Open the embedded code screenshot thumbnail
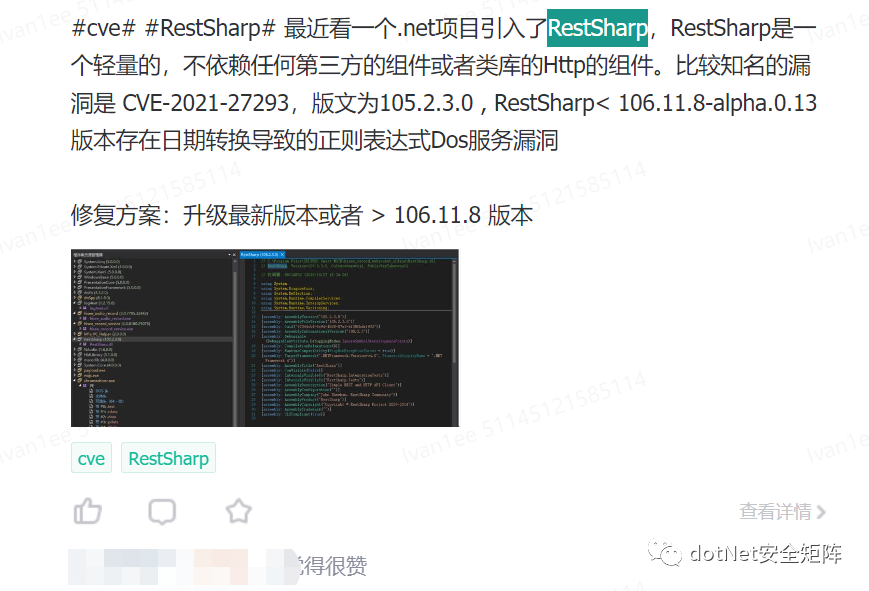The height and width of the screenshot is (591, 869). point(265,338)
